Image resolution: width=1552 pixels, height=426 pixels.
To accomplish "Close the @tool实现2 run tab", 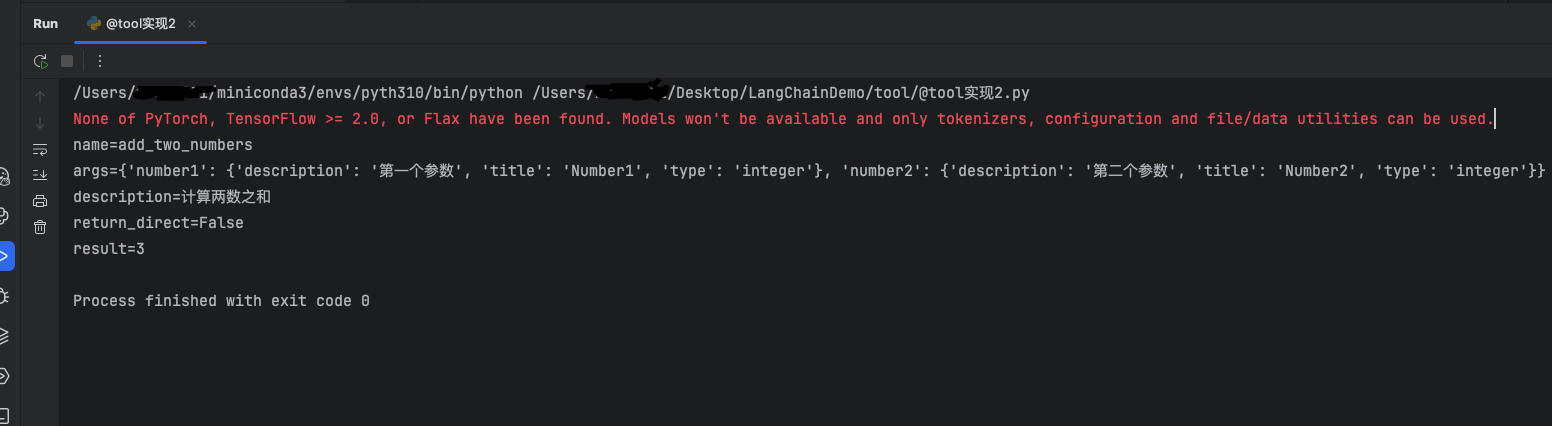I will tap(192, 24).
